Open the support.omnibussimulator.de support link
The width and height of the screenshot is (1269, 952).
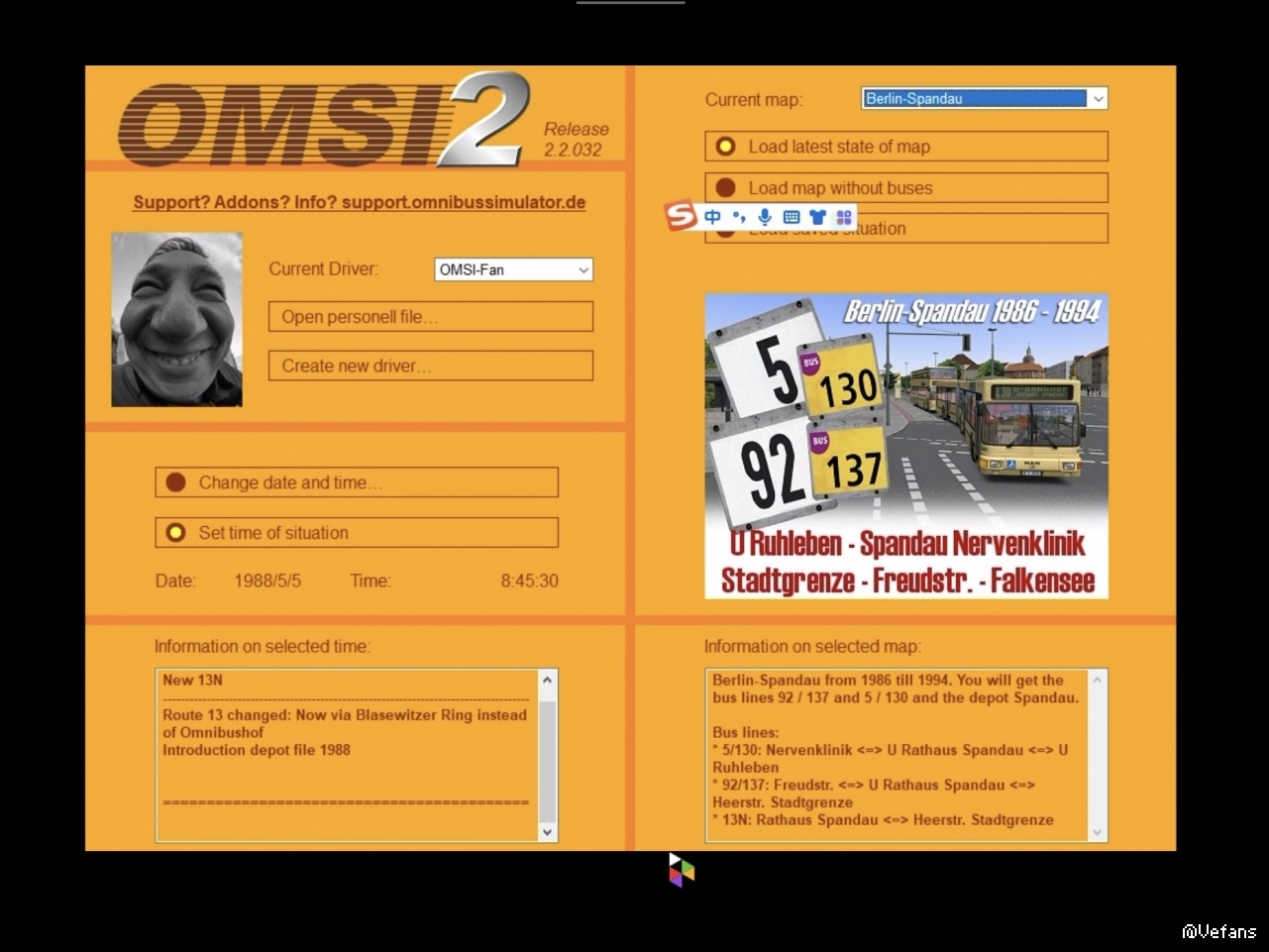(x=360, y=203)
